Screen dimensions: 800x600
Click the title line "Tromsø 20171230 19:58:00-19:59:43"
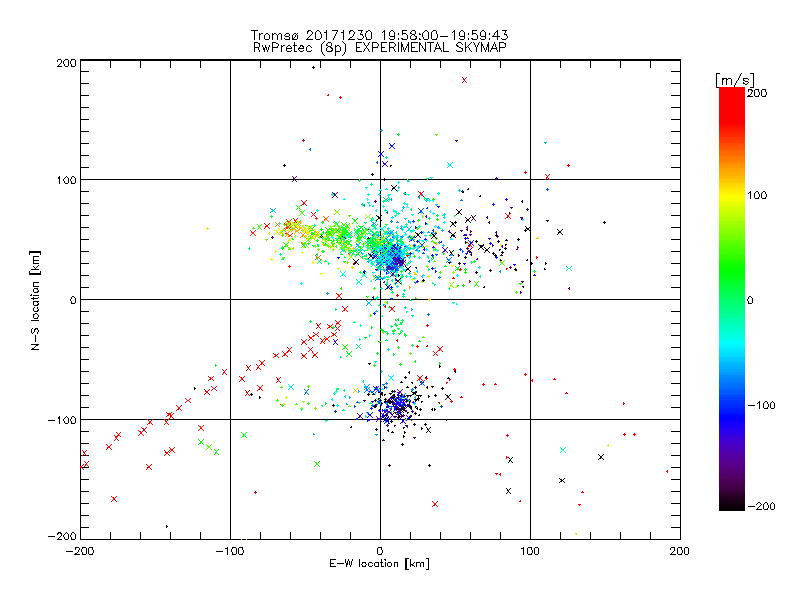click(379, 35)
